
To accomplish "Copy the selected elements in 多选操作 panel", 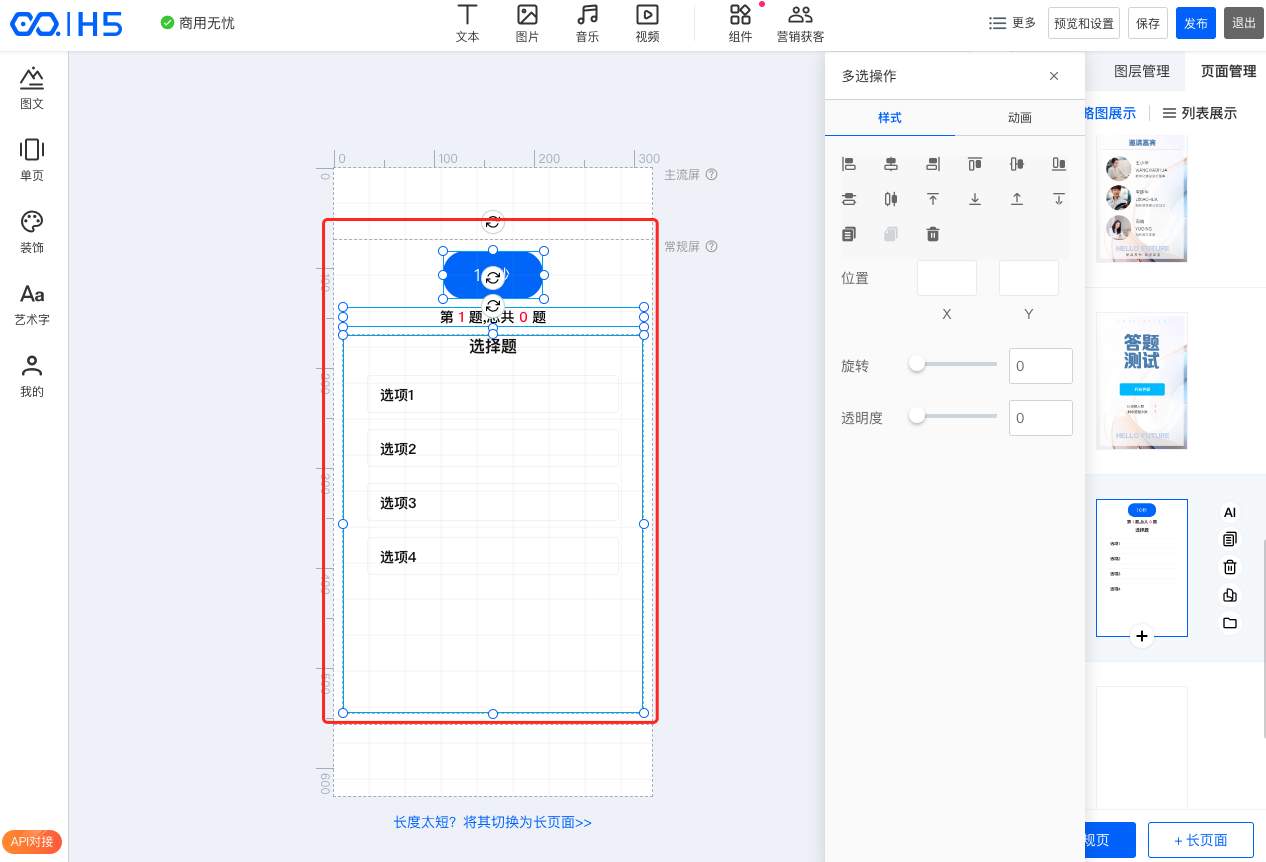I will [x=849, y=234].
